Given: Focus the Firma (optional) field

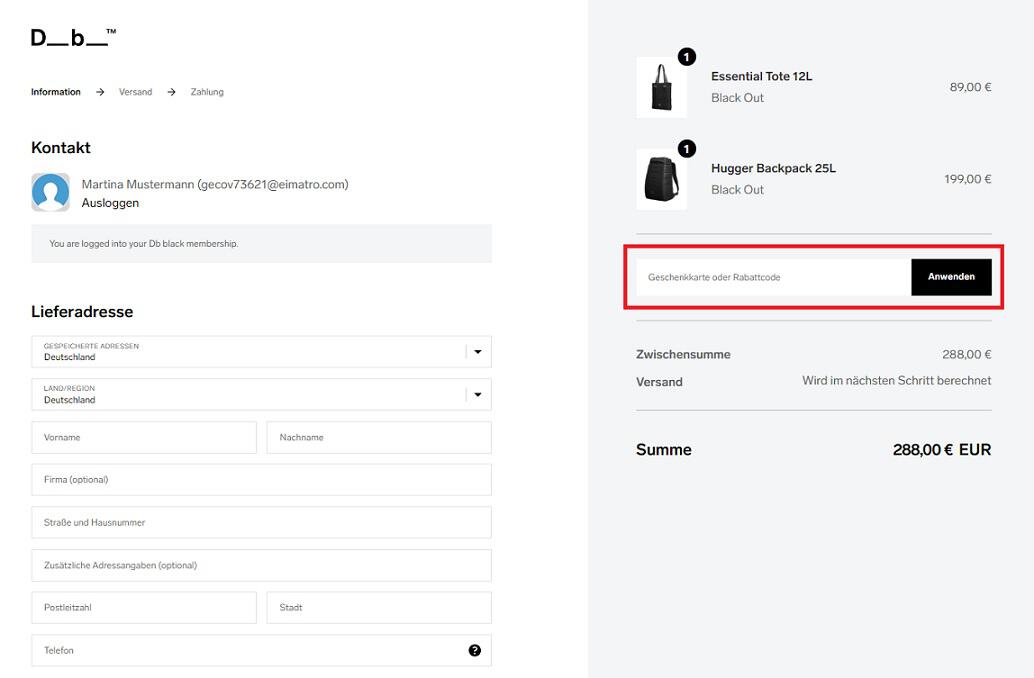Looking at the screenshot, I should [x=261, y=479].
